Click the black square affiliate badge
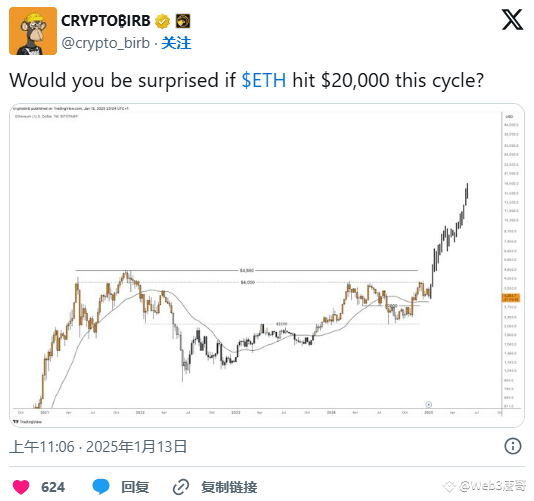This screenshot has width=534, height=501. [183, 21]
